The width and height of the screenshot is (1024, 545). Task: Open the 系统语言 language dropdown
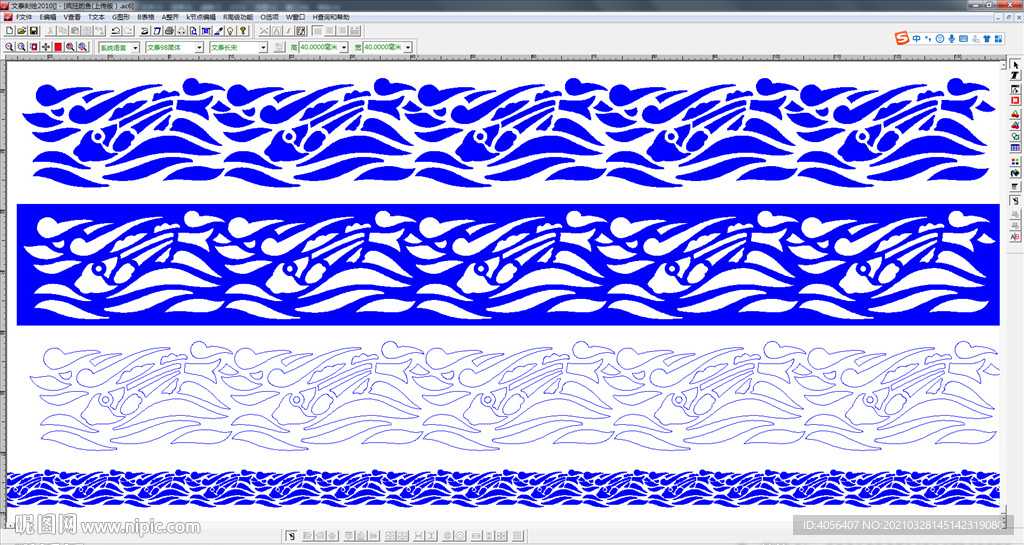click(134, 47)
